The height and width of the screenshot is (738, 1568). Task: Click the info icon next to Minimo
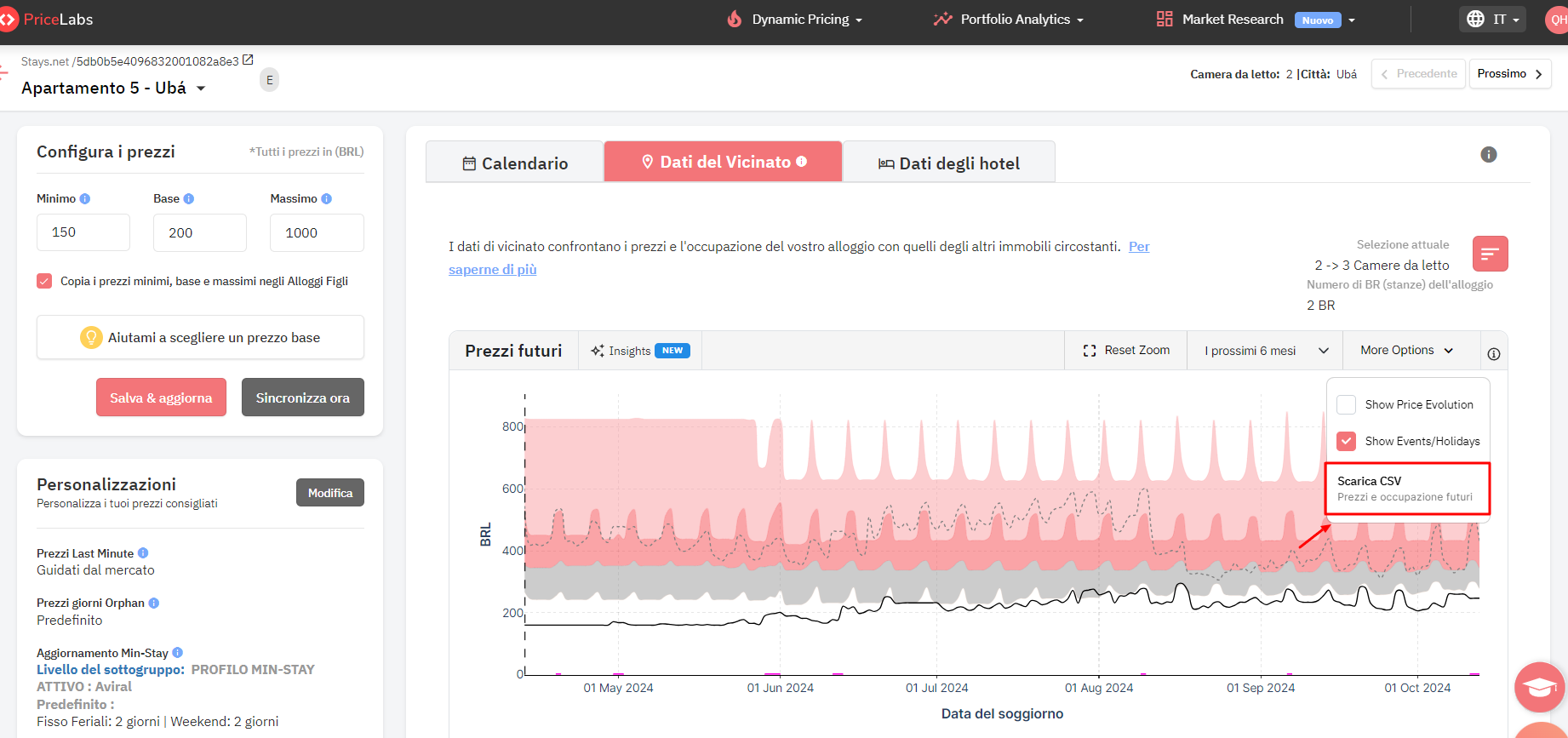[84, 198]
